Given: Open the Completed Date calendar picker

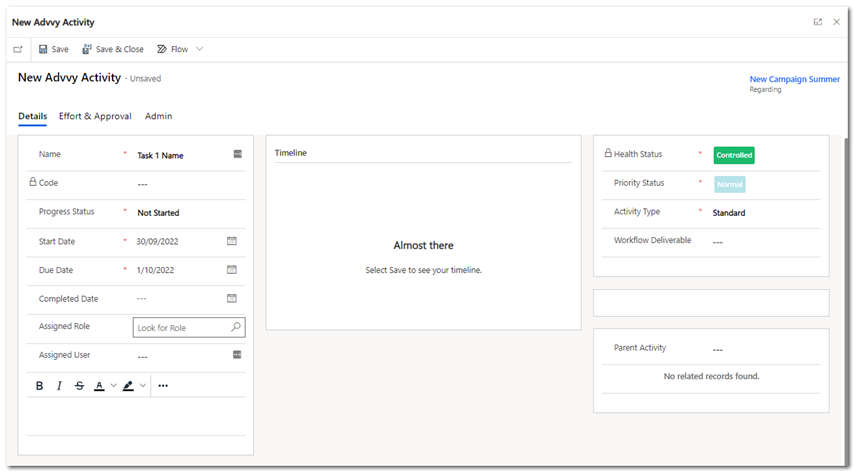Looking at the screenshot, I should click(232, 298).
